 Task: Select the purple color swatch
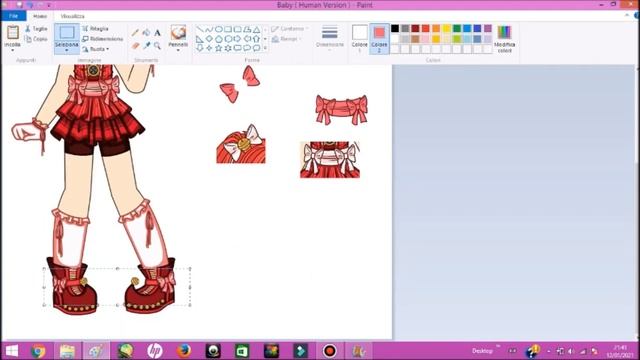tap(488, 29)
